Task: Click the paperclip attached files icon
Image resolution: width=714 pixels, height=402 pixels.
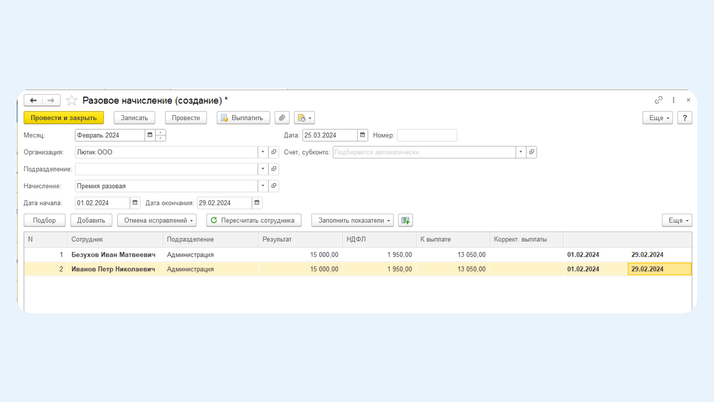Action: 282,118
